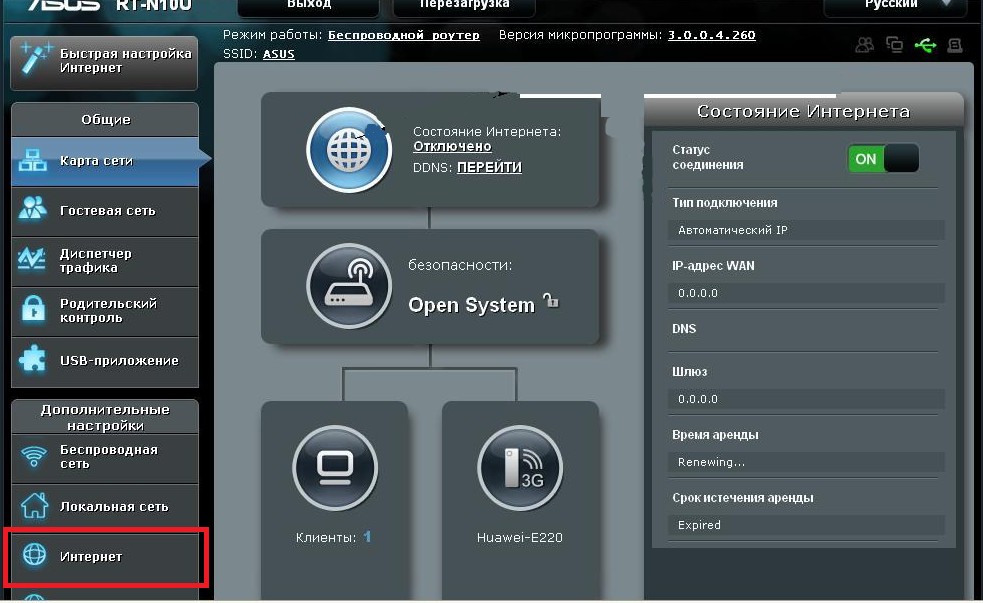Click the network copy status icon in header

point(895,45)
